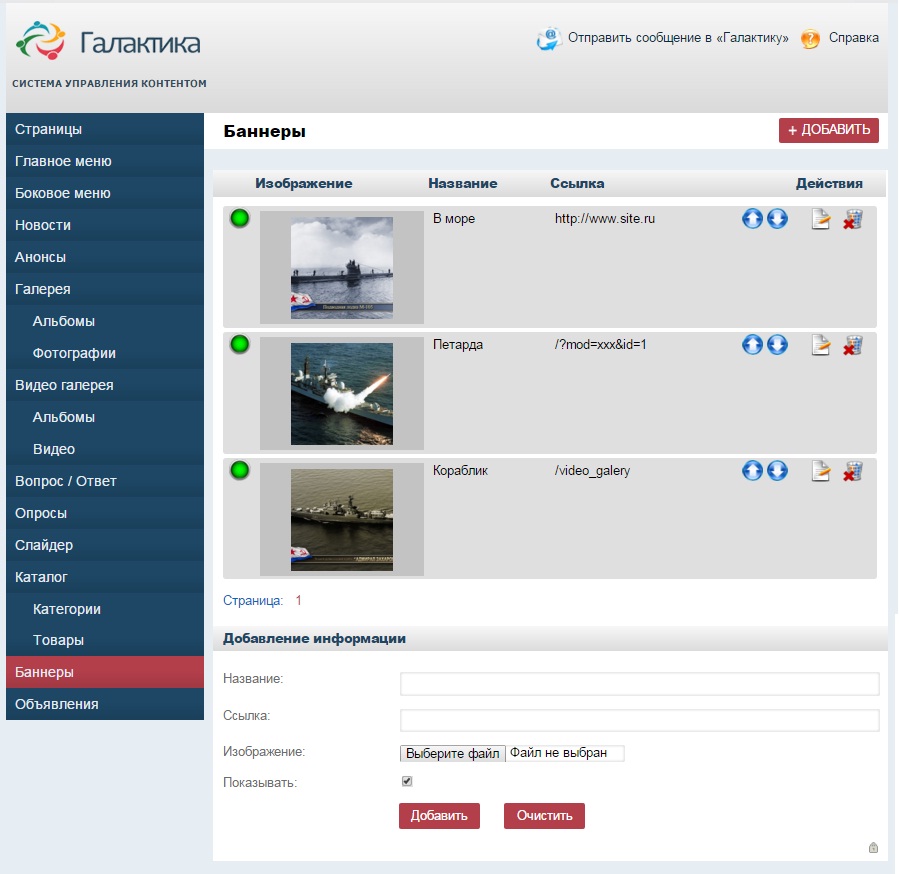
Task: Toggle green status of 'Петарда' banner
Action: point(240,344)
